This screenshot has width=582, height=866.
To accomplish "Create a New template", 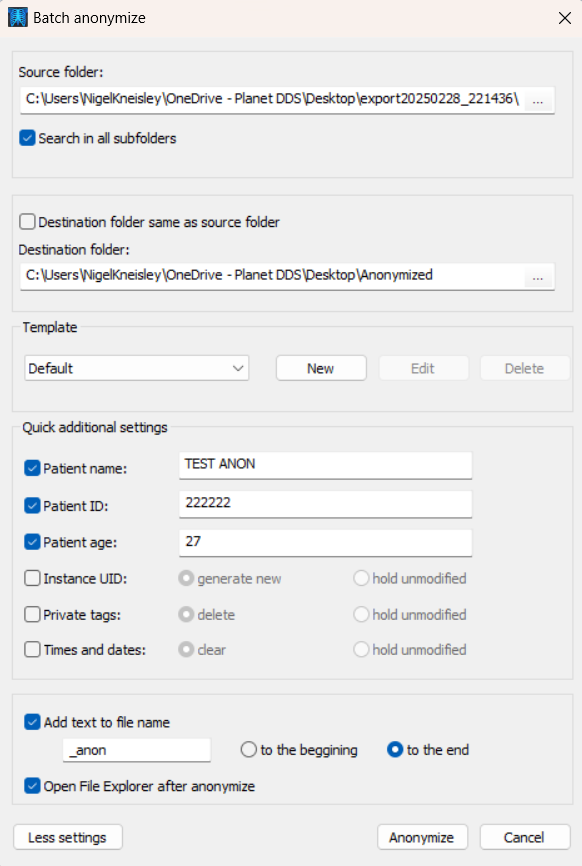I will click(x=321, y=368).
